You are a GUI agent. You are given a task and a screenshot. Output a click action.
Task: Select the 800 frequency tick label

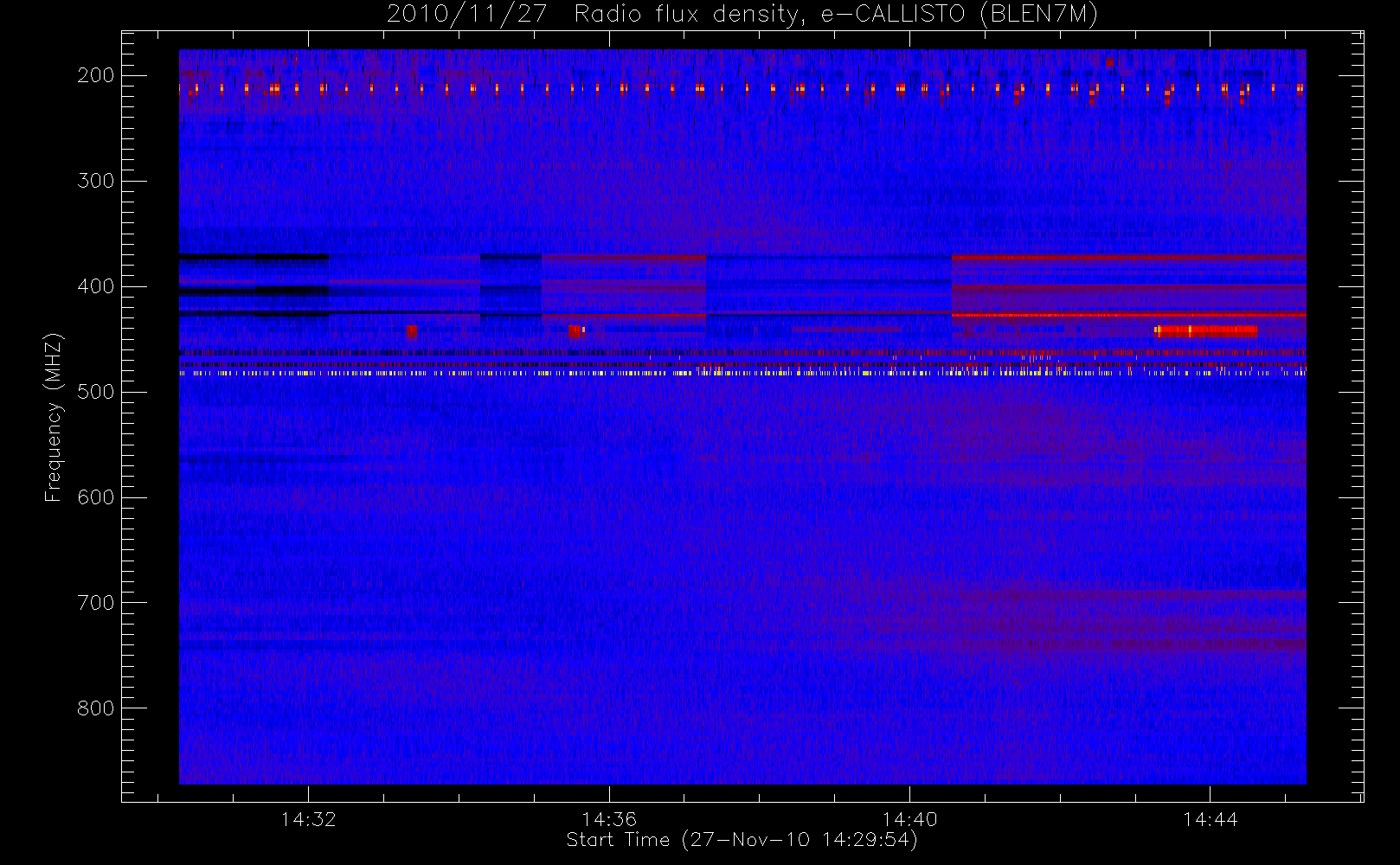click(x=96, y=708)
